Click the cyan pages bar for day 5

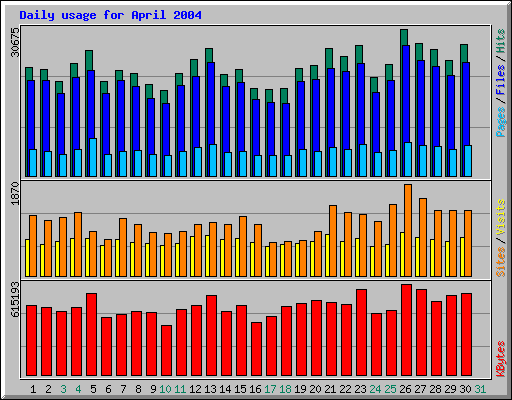pos(93,157)
